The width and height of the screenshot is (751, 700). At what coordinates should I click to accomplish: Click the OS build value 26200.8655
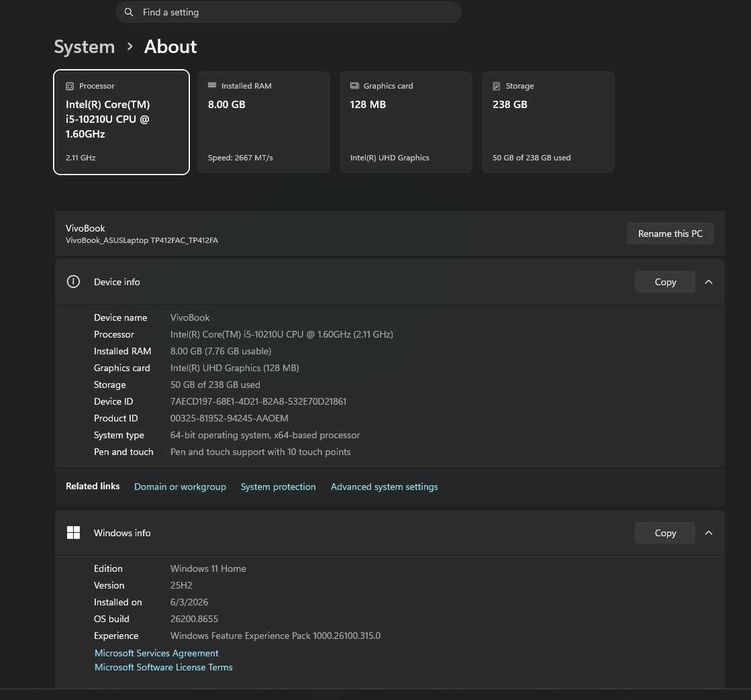click(194, 619)
